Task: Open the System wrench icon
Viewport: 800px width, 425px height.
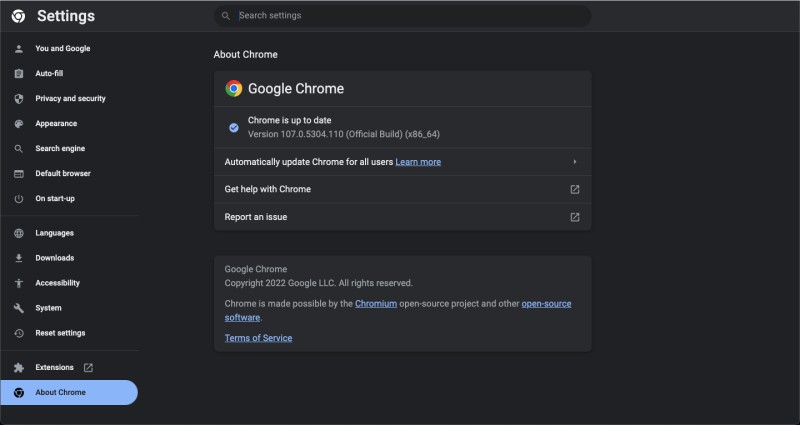Action: click(x=19, y=308)
